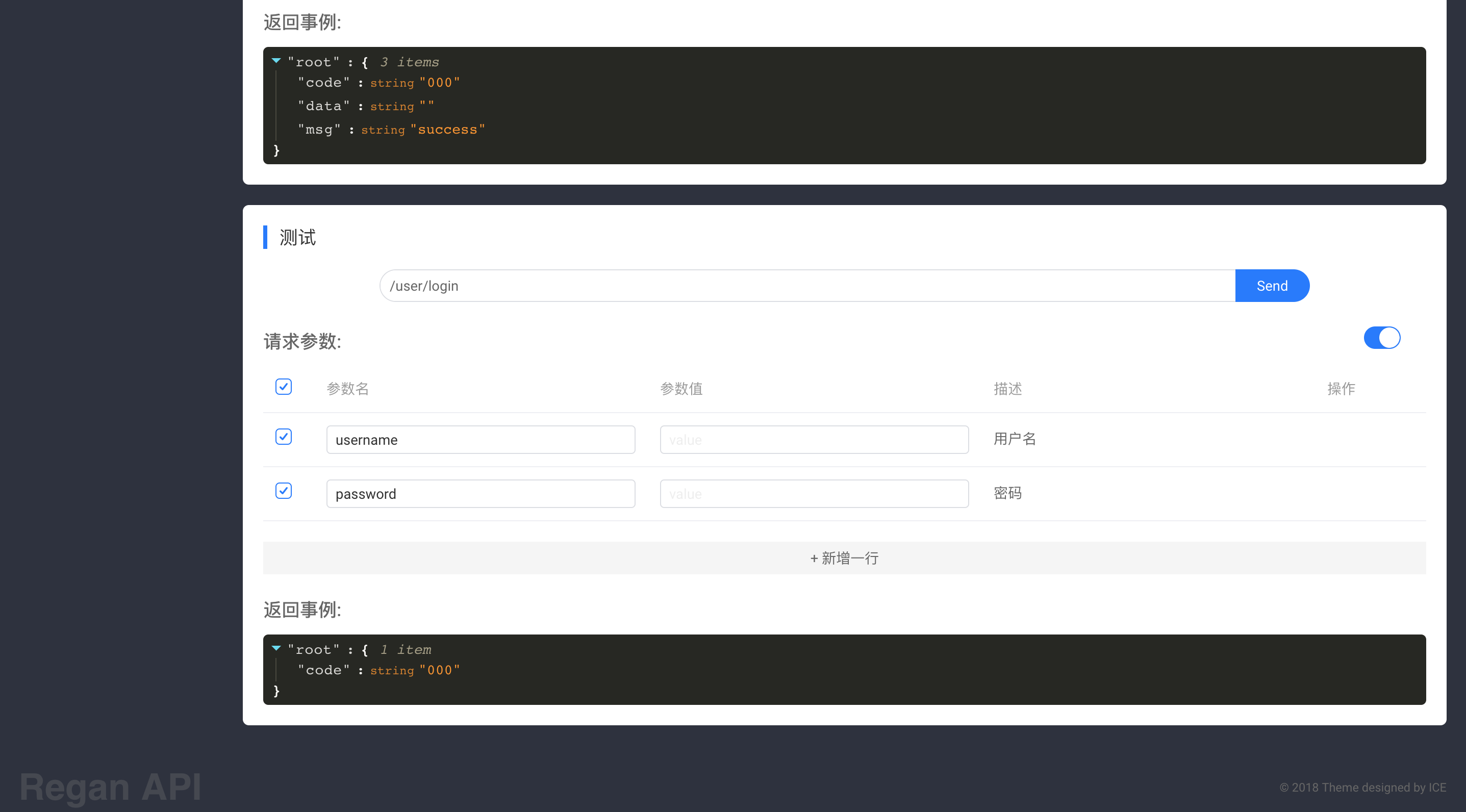The image size is (1466, 812).
Task: Click the 1 item count label
Action: pyautogui.click(x=406, y=650)
